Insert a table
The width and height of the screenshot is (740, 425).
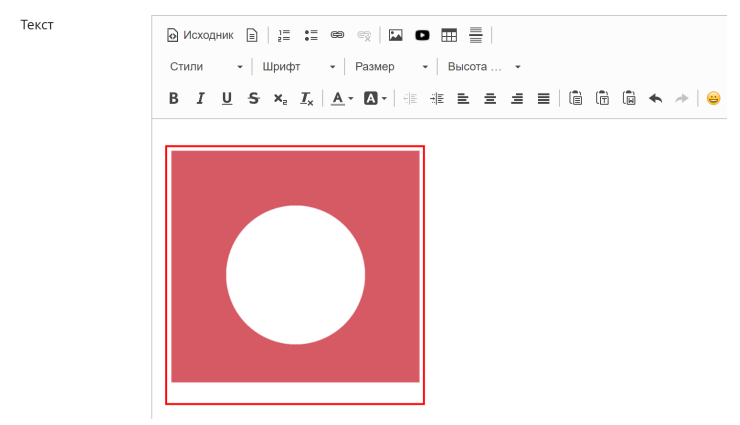pyautogui.click(x=449, y=35)
